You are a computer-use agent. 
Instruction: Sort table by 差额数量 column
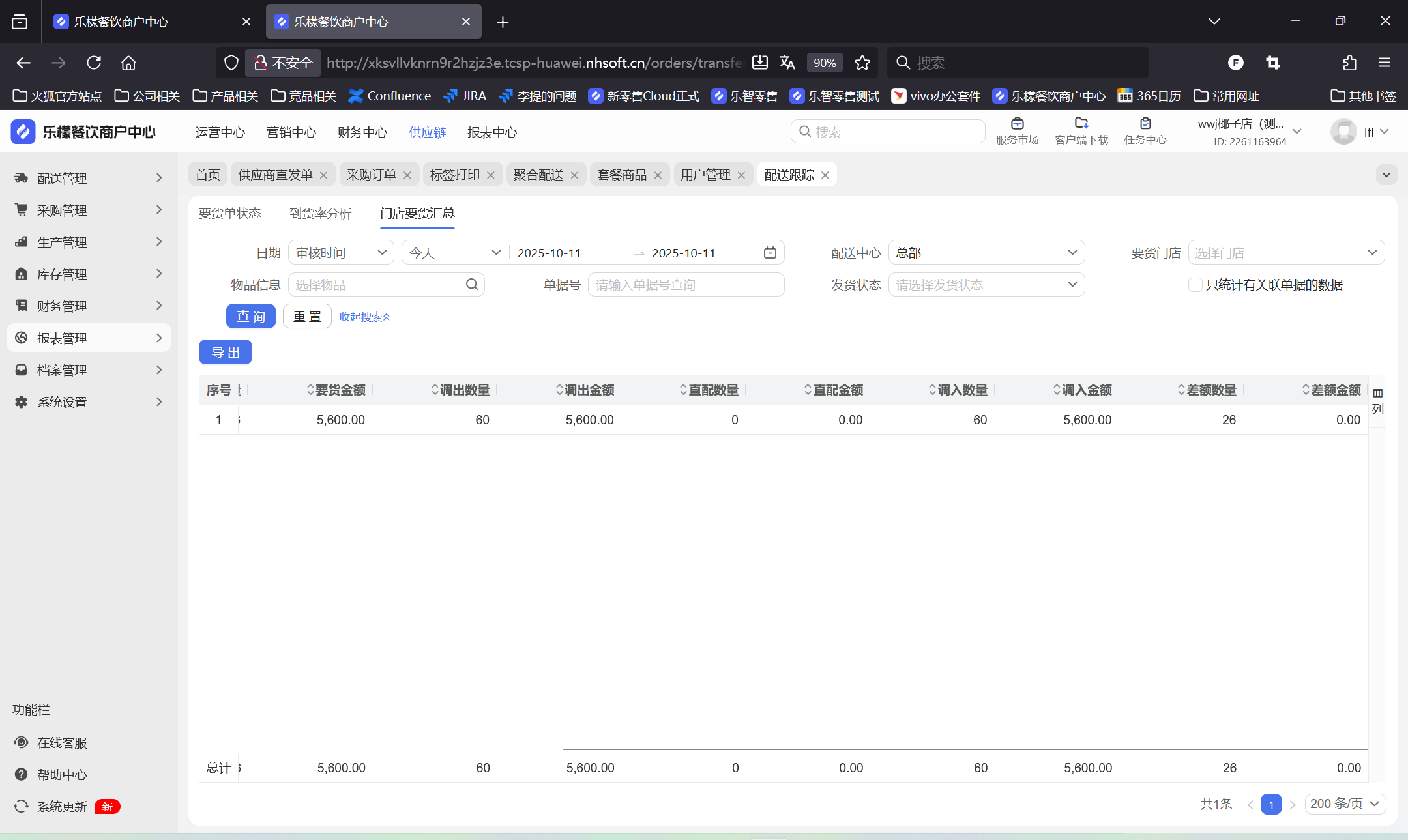pos(1207,390)
